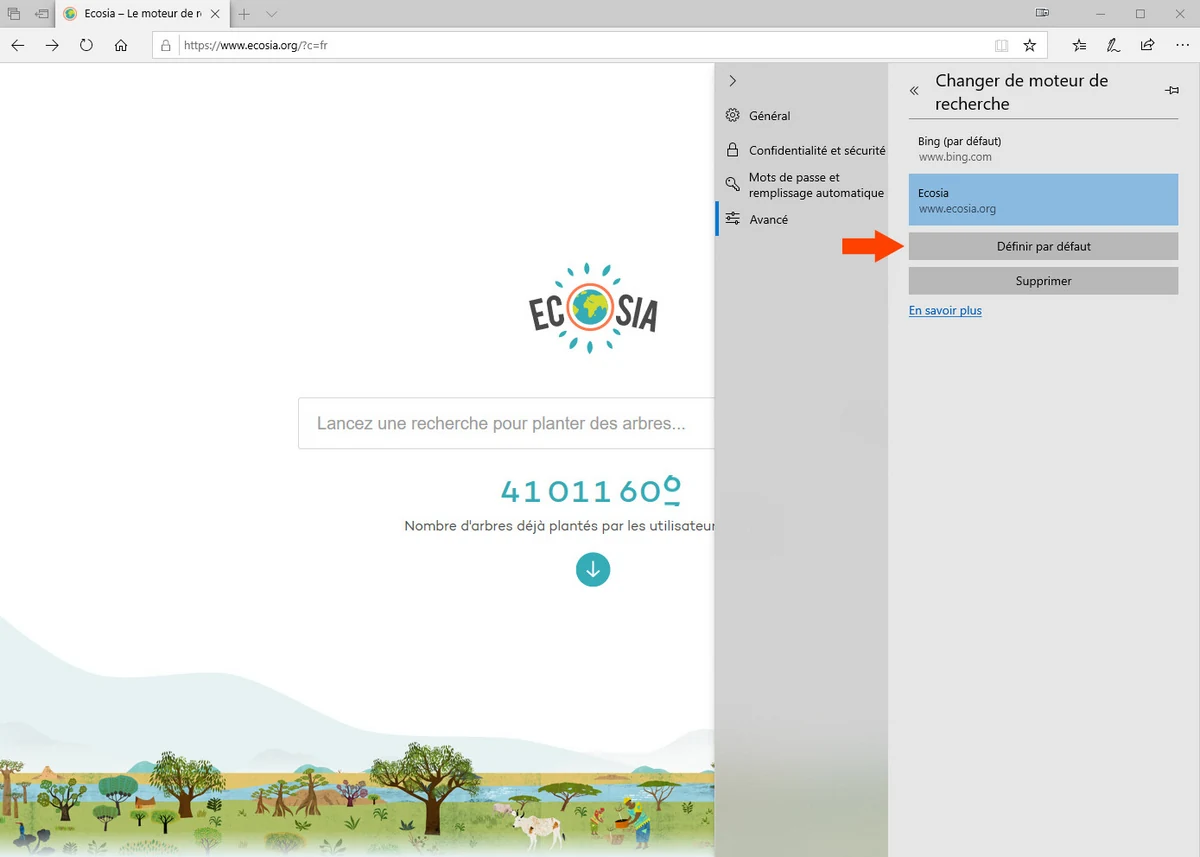The image size is (1200, 857).
Task: Refresh the Ecosia page
Action: click(86, 45)
